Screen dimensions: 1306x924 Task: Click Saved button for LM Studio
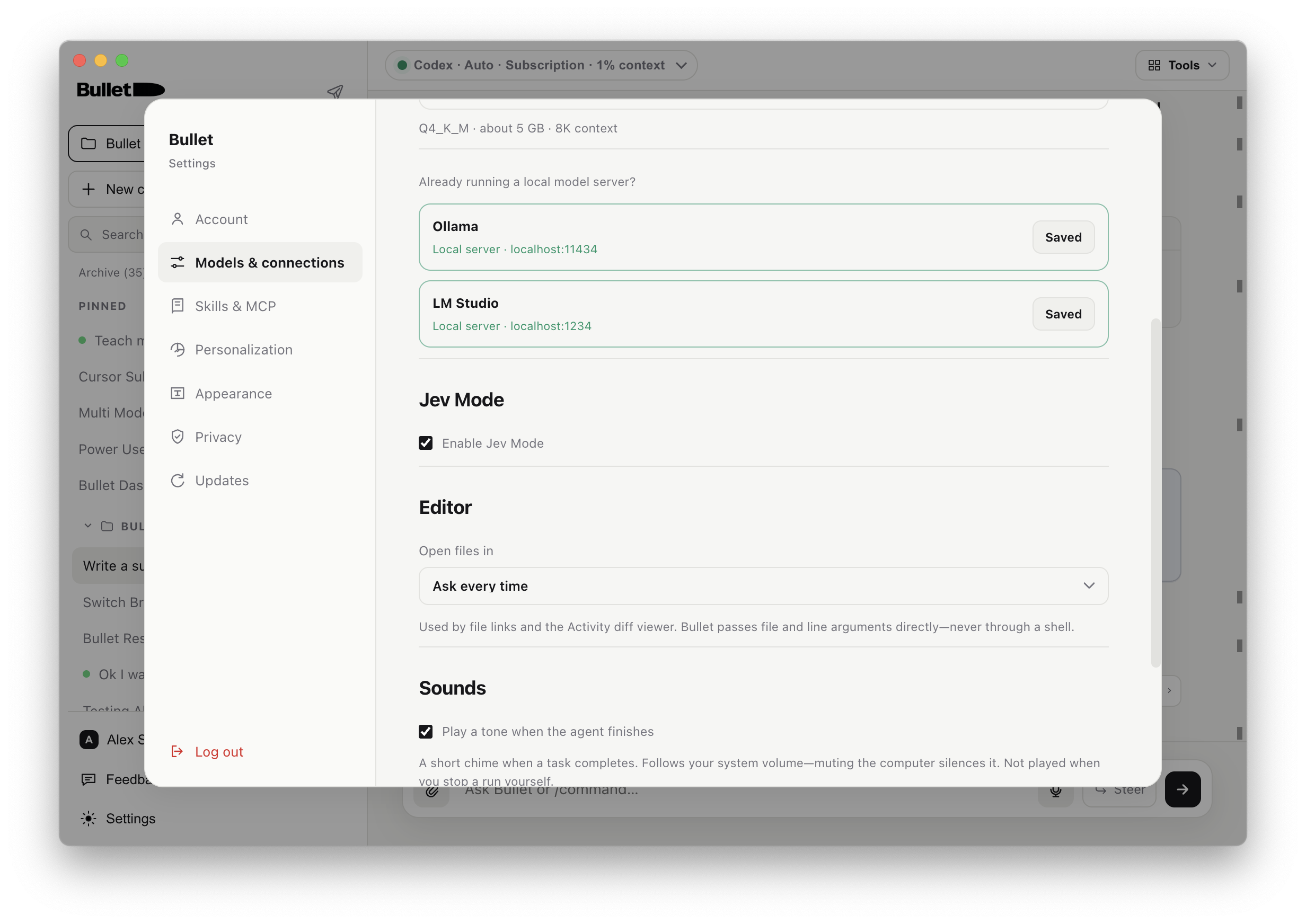1063,314
